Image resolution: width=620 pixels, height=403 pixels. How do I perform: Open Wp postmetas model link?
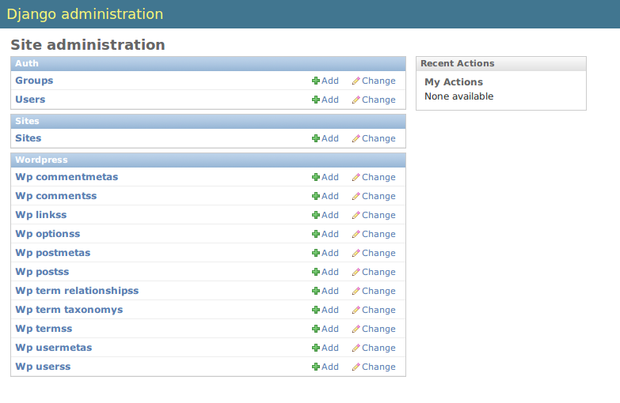click(x=52, y=253)
